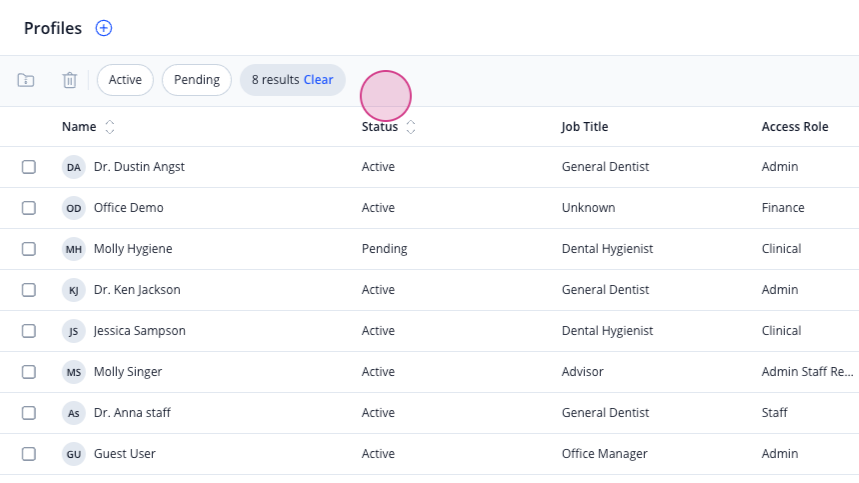The height and width of the screenshot is (483, 859).
Task: Tick the Jessica Sampson checkbox
Action: [x=28, y=331]
